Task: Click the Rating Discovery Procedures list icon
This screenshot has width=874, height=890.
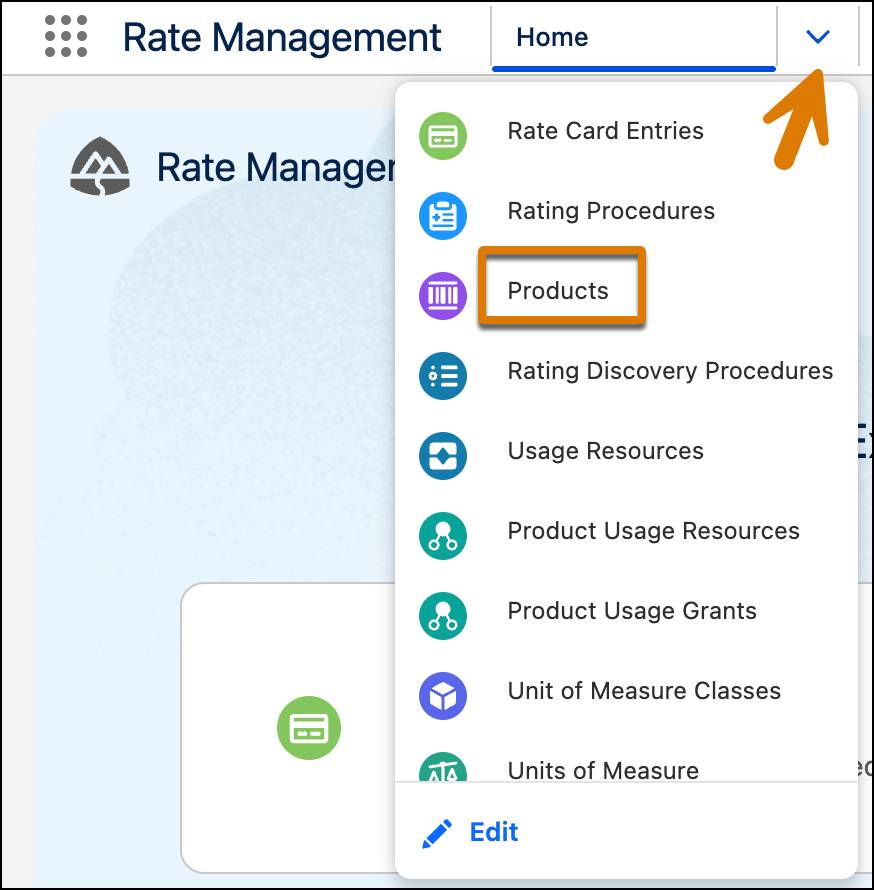Action: pos(443,376)
